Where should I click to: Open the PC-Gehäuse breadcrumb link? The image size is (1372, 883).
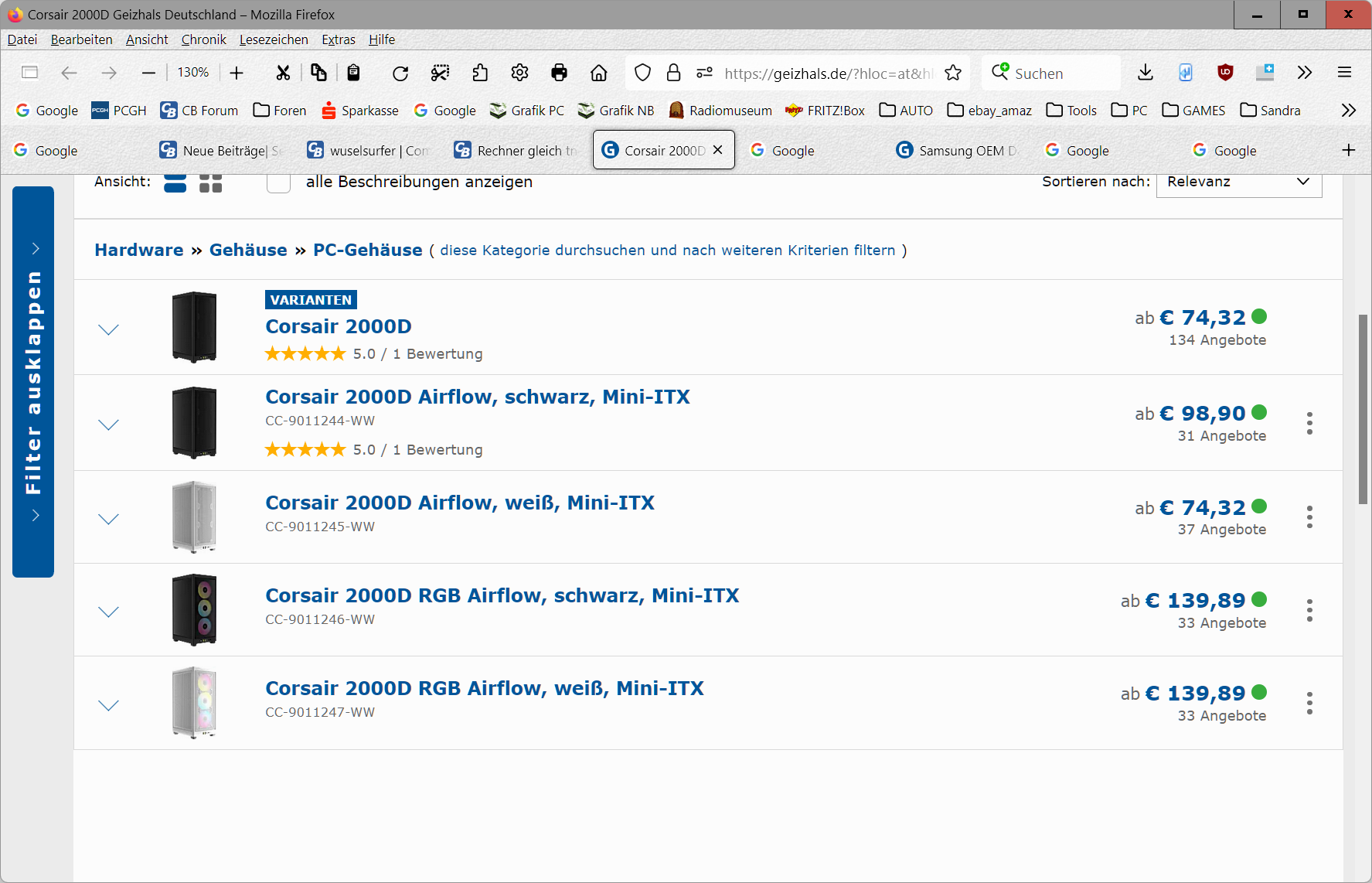pyautogui.click(x=367, y=251)
